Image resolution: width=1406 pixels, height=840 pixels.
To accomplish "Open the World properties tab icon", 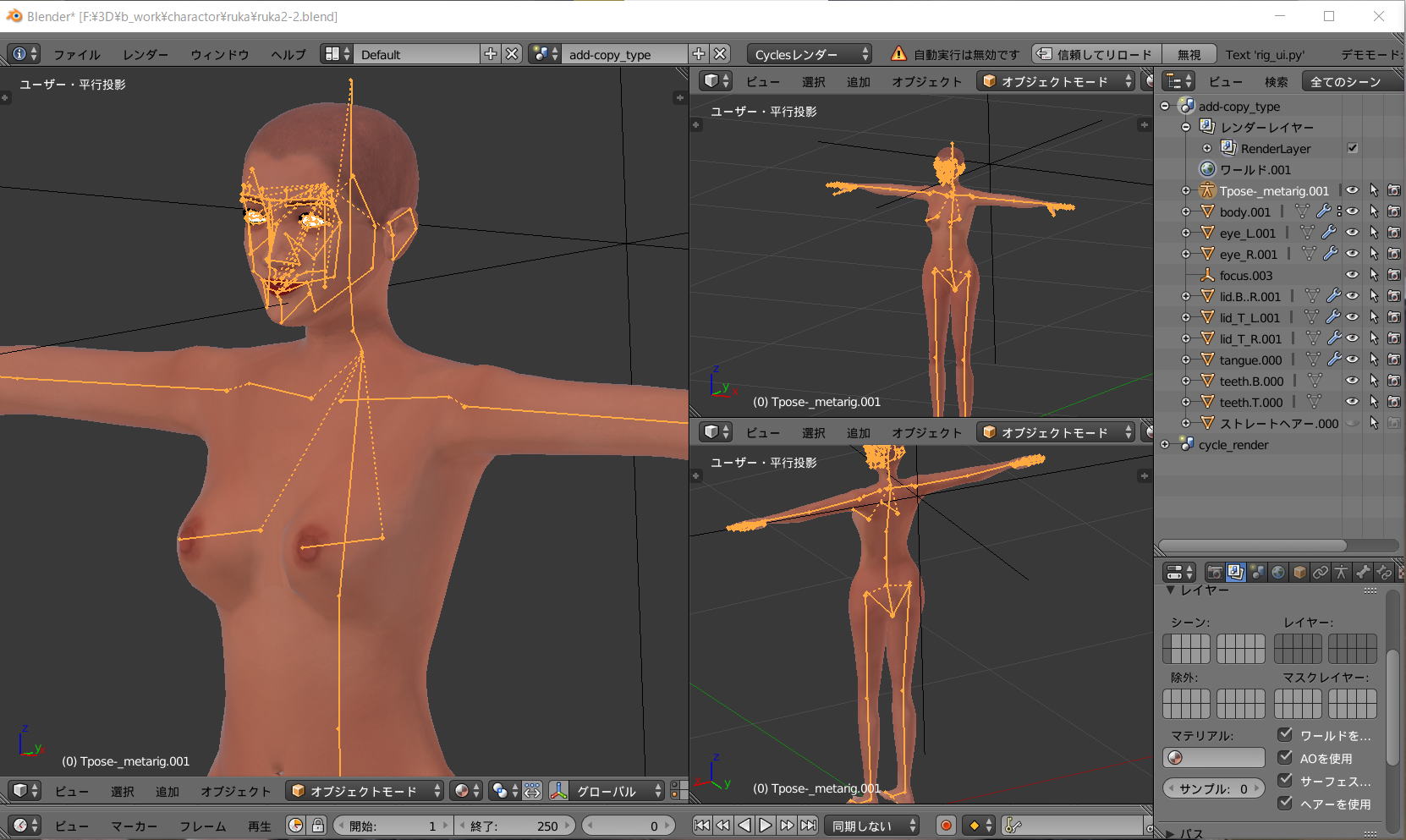I will click(x=1278, y=573).
